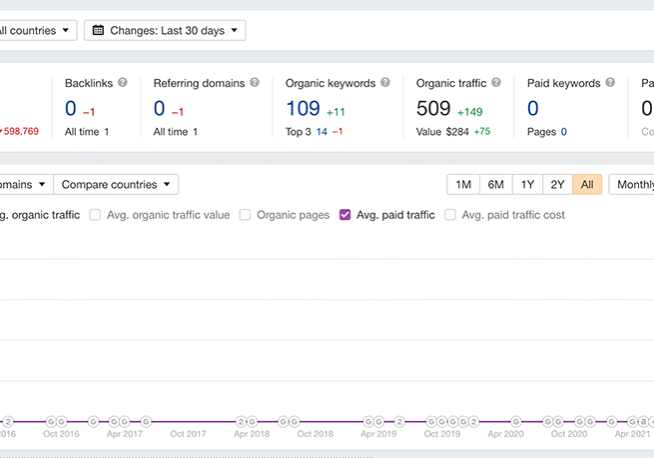Check the Organic pages checkbox

[245, 215]
